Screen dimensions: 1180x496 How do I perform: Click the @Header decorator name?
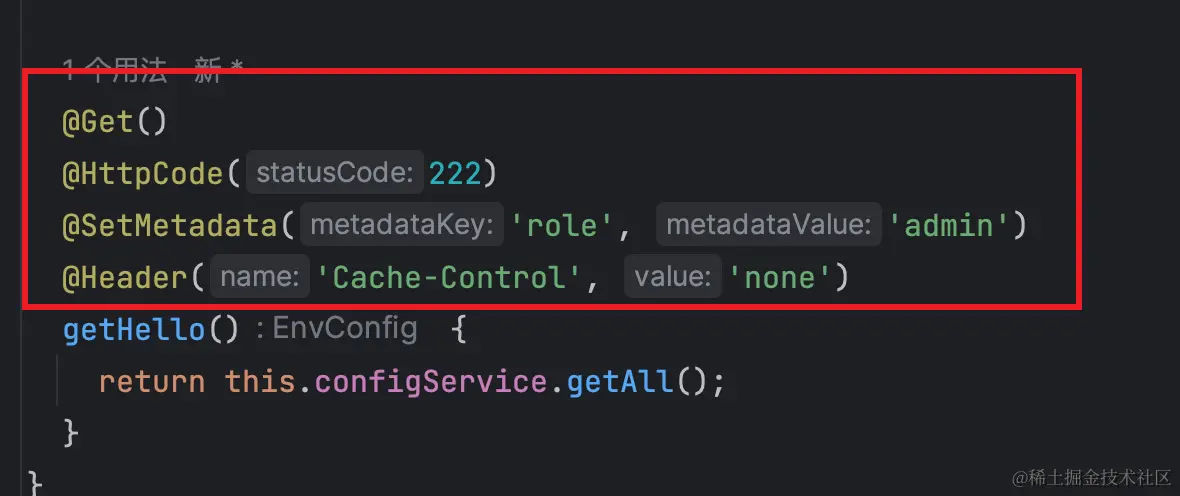click(x=125, y=278)
